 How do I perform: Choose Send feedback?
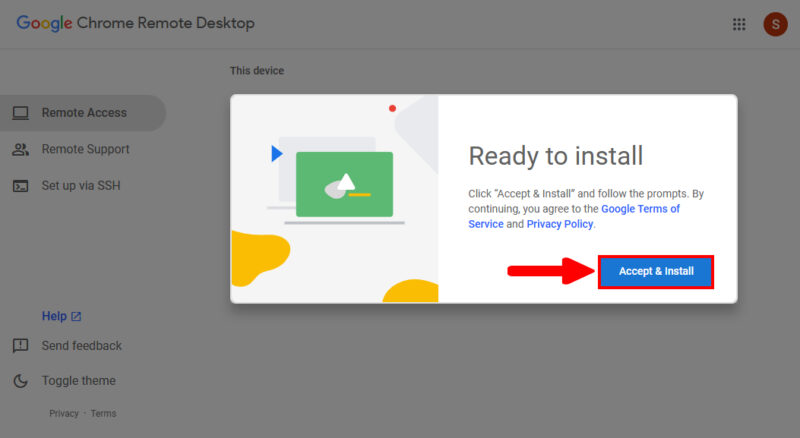[x=82, y=346]
